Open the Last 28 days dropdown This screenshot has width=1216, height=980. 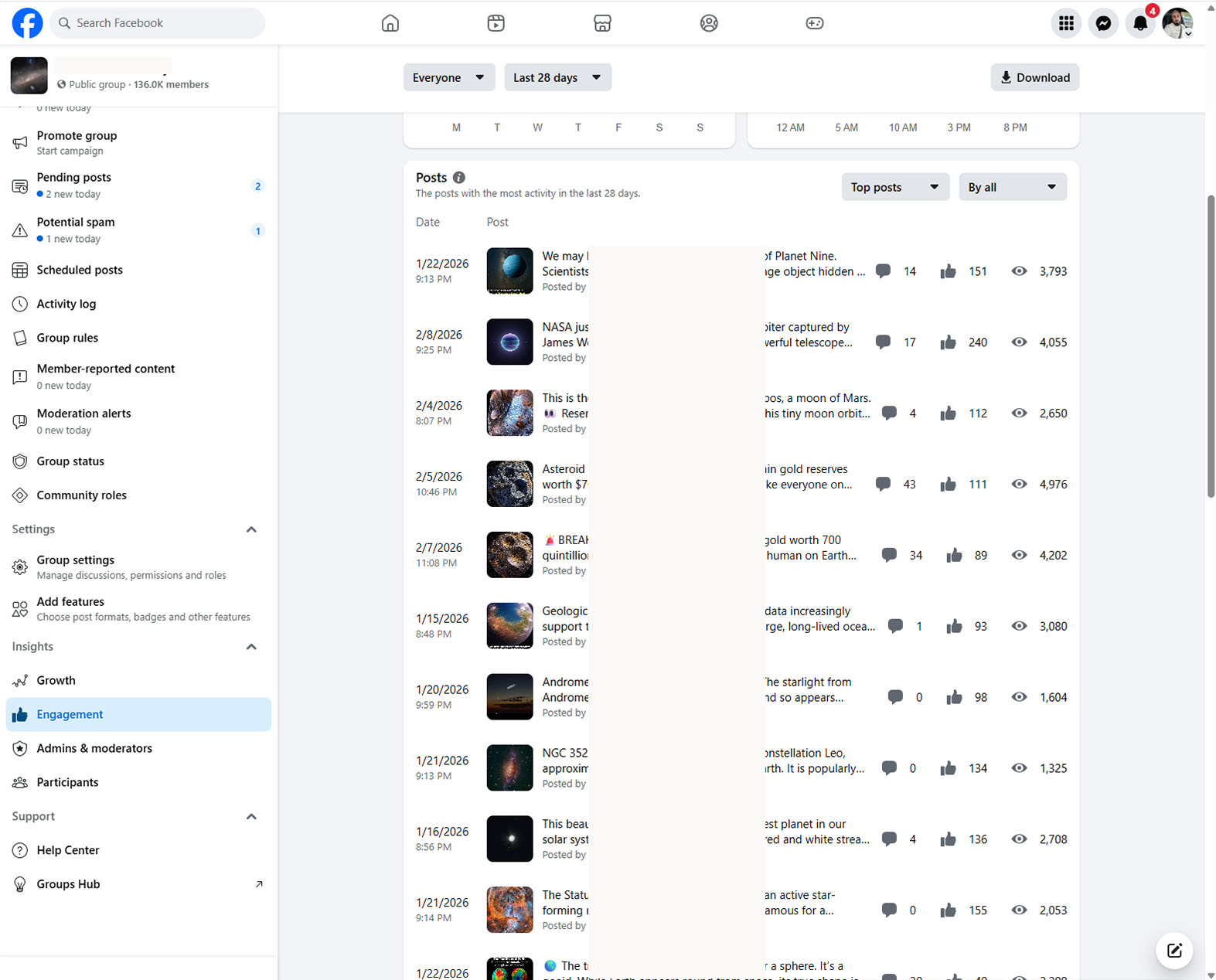pos(558,77)
